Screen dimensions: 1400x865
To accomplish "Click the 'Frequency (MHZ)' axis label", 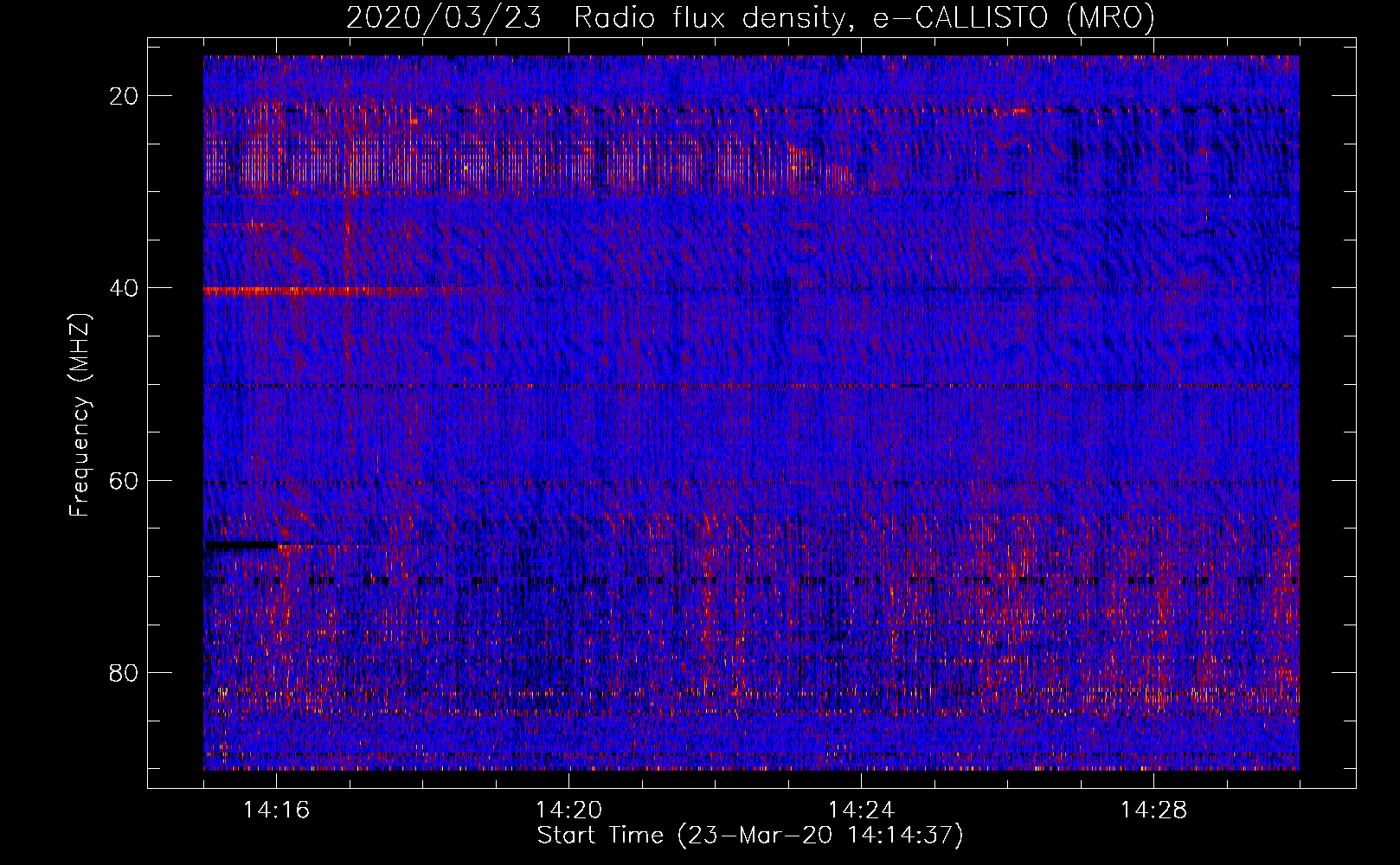I will click(x=80, y=415).
